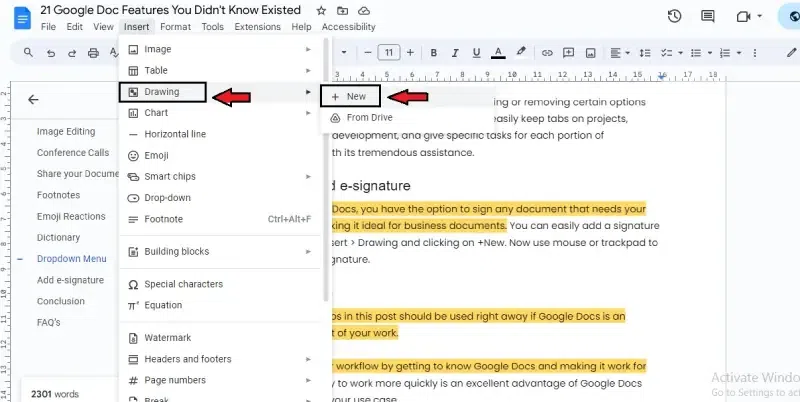Insert an Equation
The image size is (800, 402).
coord(220,305)
